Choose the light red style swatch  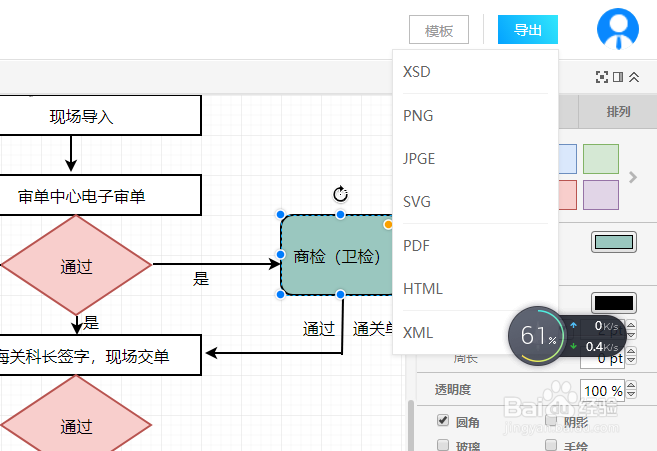tap(568, 195)
